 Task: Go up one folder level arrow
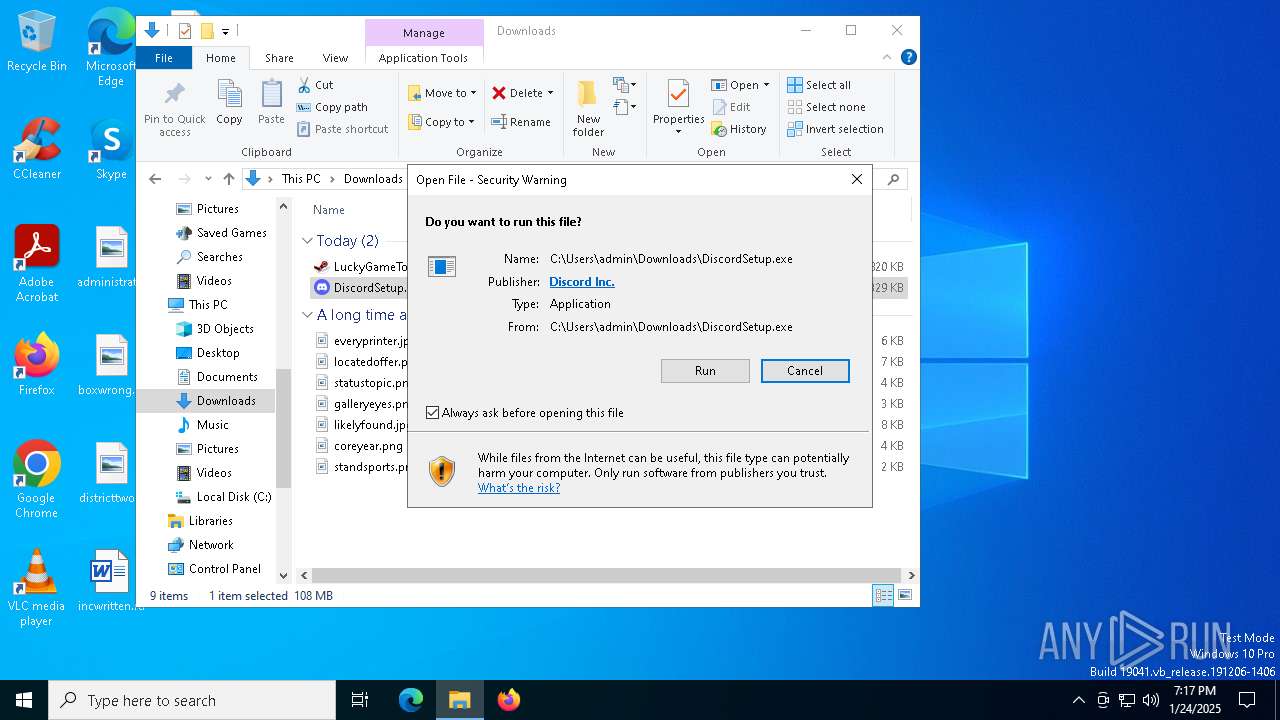pos(229,179)
